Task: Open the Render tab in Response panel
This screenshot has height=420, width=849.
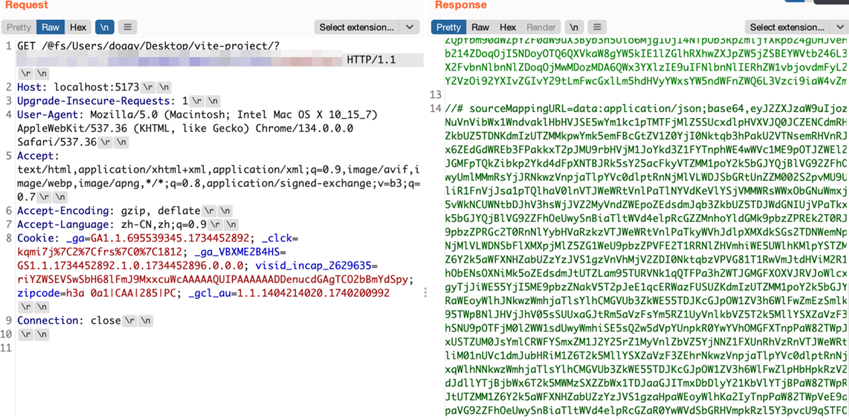Action: click(x=541, y=27)
